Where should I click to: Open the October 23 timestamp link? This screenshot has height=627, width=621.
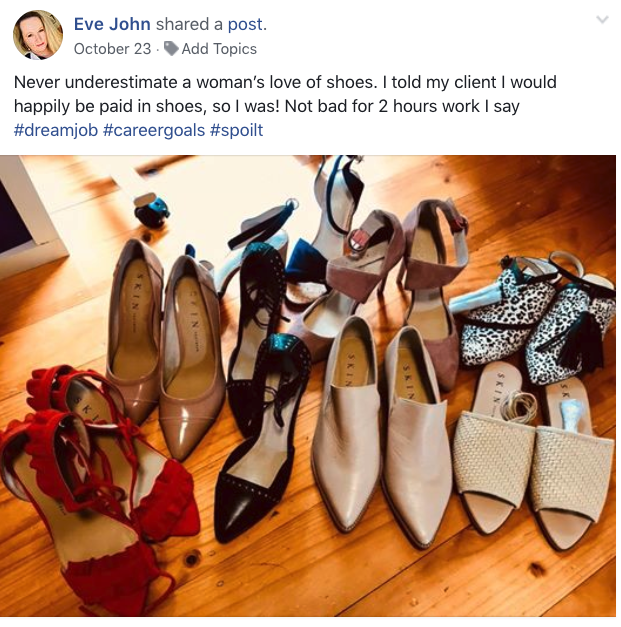(112, 49)
